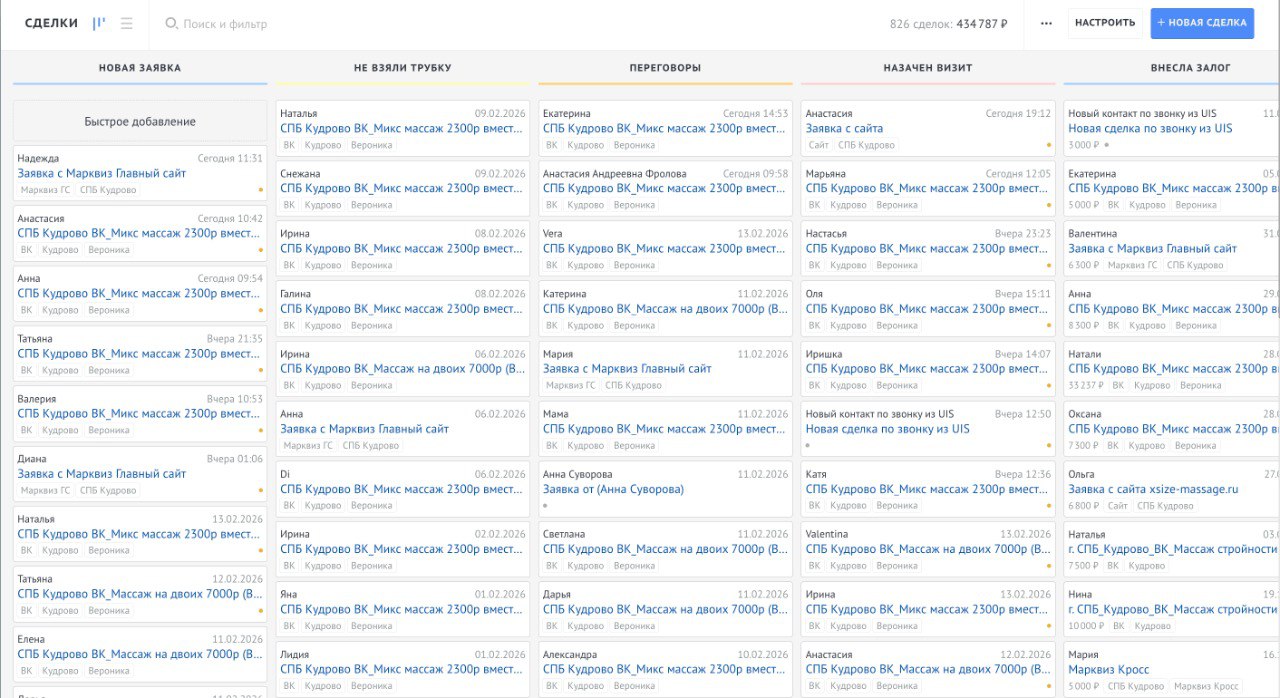Click orange task dot on Марьяна card

click(1048, 205)
